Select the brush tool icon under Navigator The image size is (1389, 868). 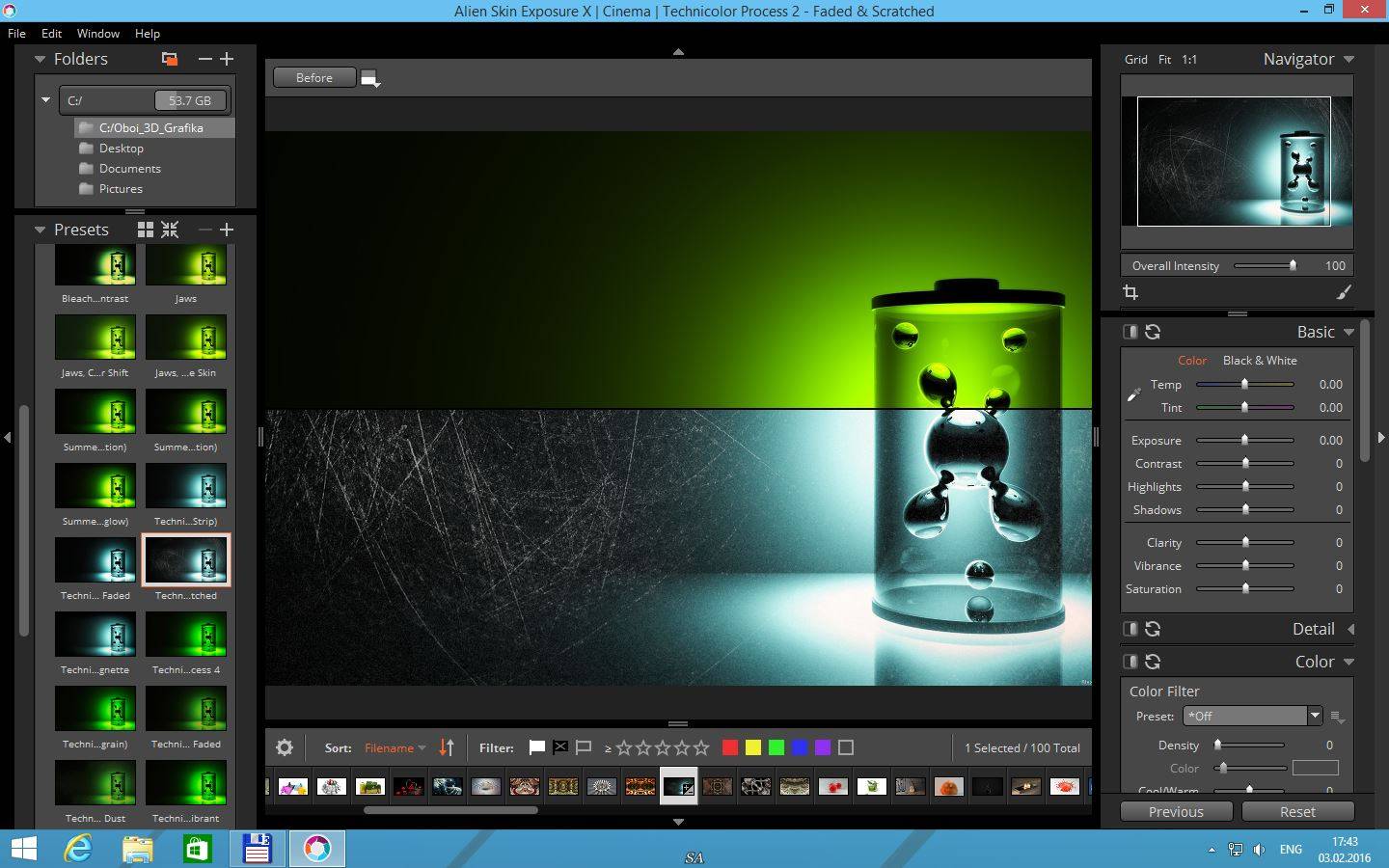(x=1344, y=292)
